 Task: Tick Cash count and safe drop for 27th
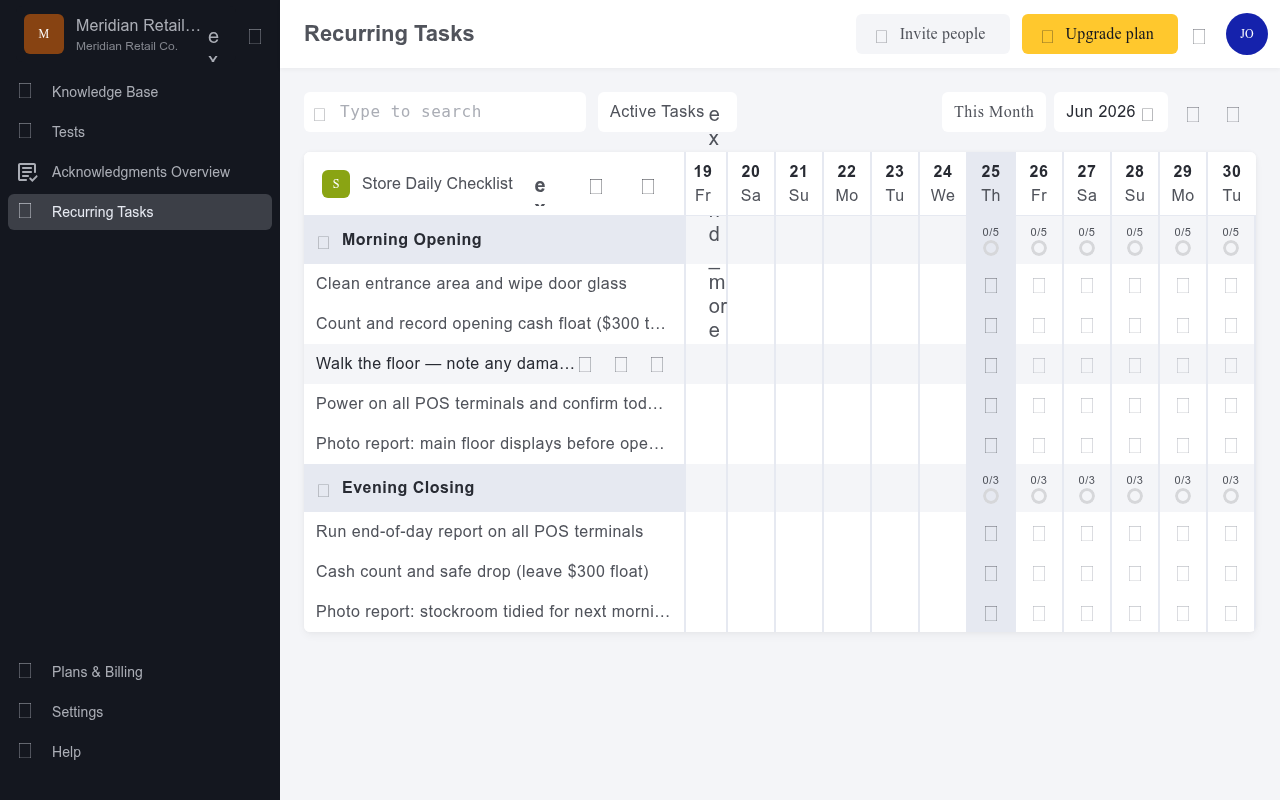point(1087,573)
